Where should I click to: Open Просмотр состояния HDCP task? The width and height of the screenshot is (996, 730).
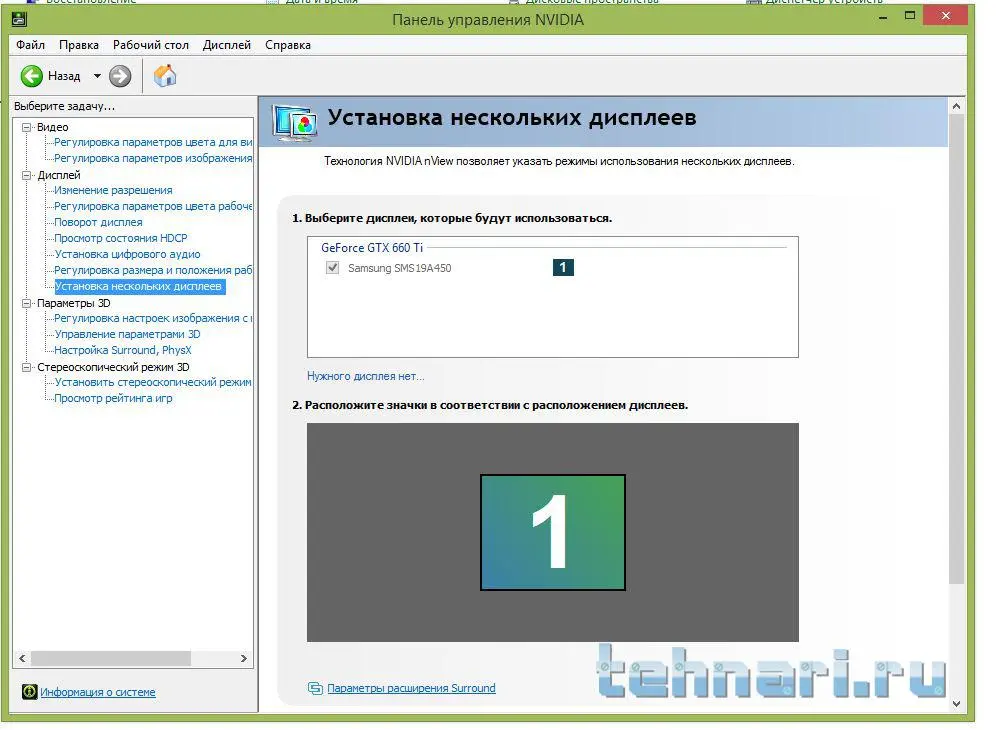121,238
